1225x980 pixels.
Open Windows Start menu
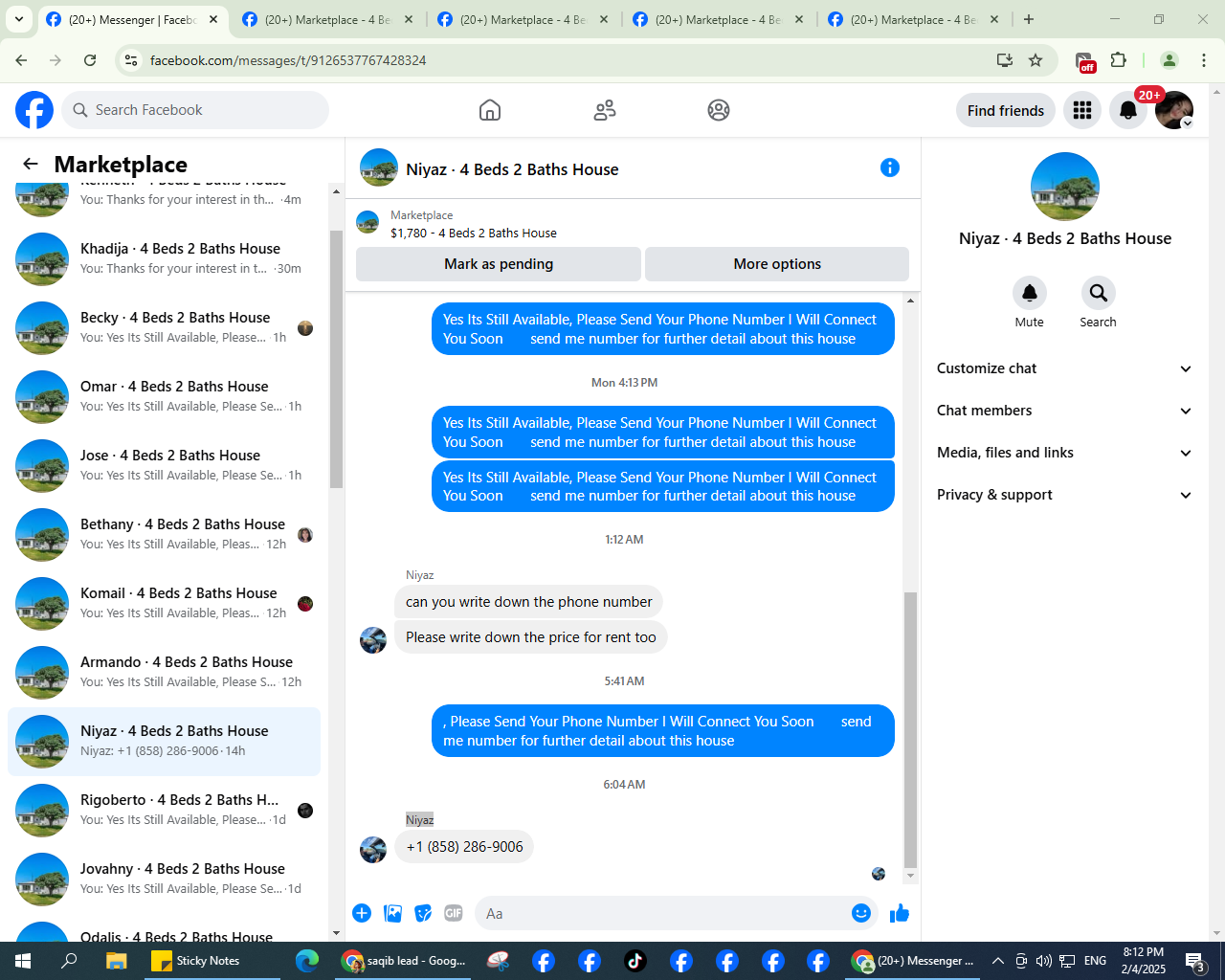(23, 961)
